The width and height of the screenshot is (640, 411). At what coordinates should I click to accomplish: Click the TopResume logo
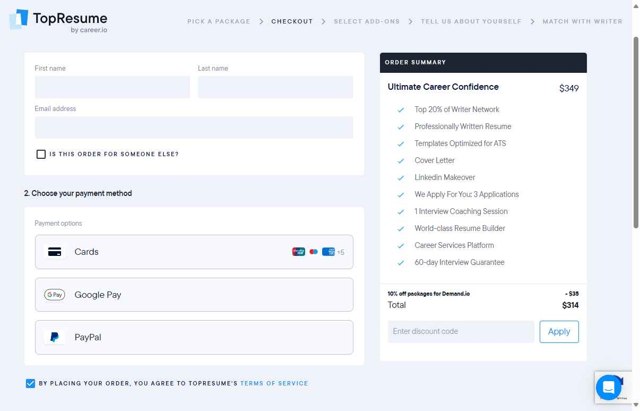(x=58, y=20)
